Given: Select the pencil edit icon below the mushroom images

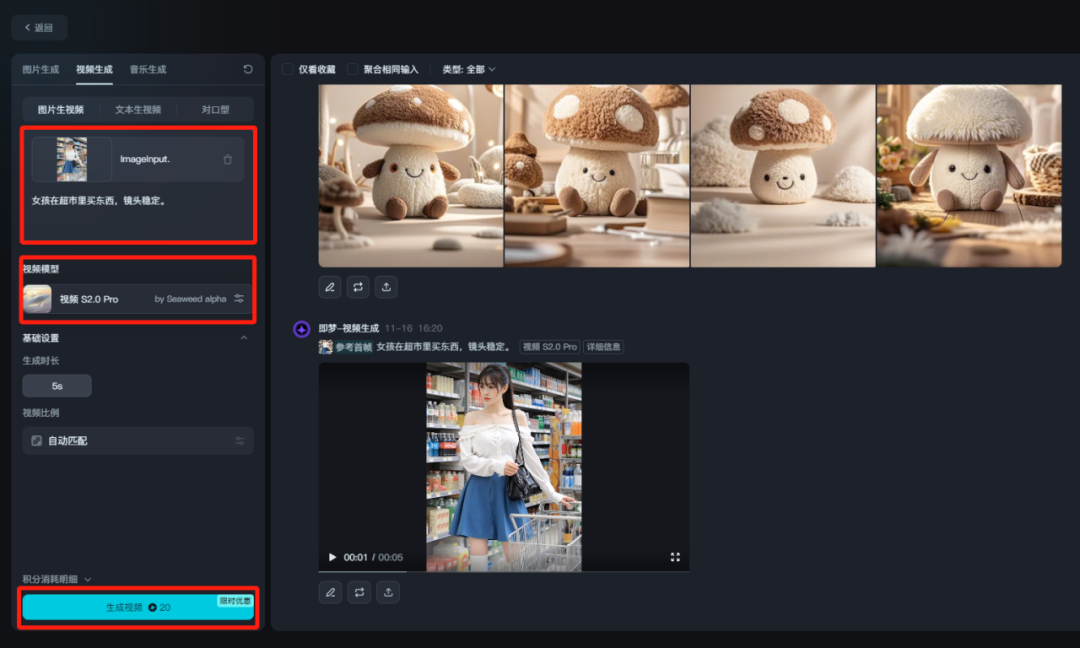Looking at the screenshot, I should (x=330, y=287).
